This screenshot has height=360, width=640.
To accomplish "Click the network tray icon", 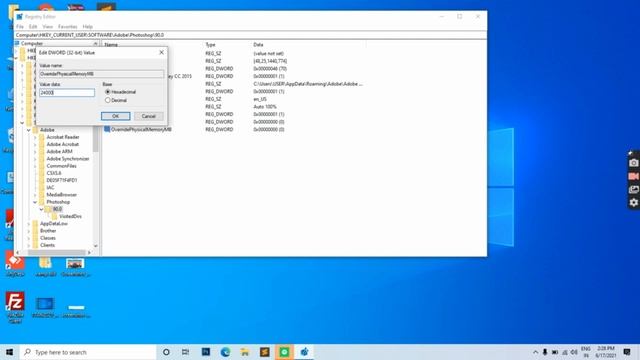I will (565, 352).
